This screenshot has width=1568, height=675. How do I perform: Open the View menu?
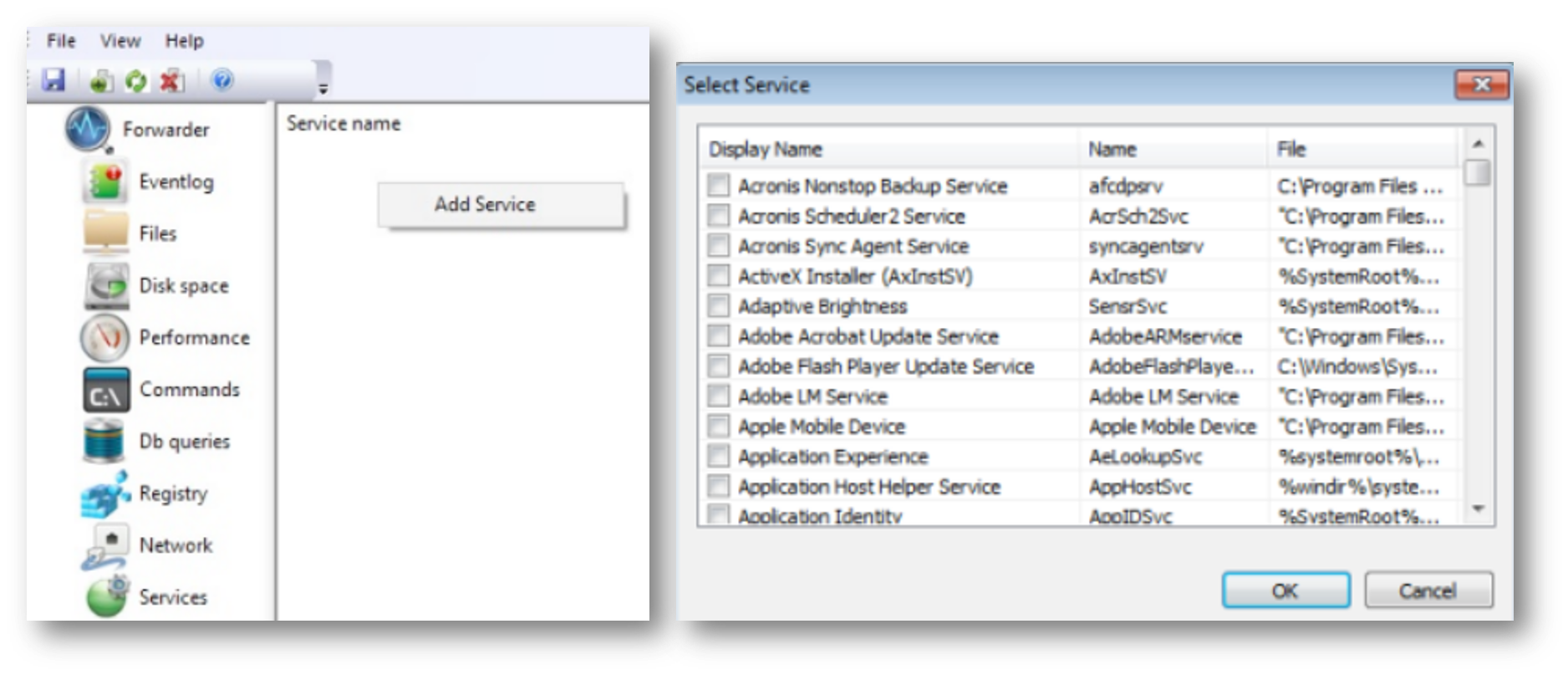tap(120, 41)
